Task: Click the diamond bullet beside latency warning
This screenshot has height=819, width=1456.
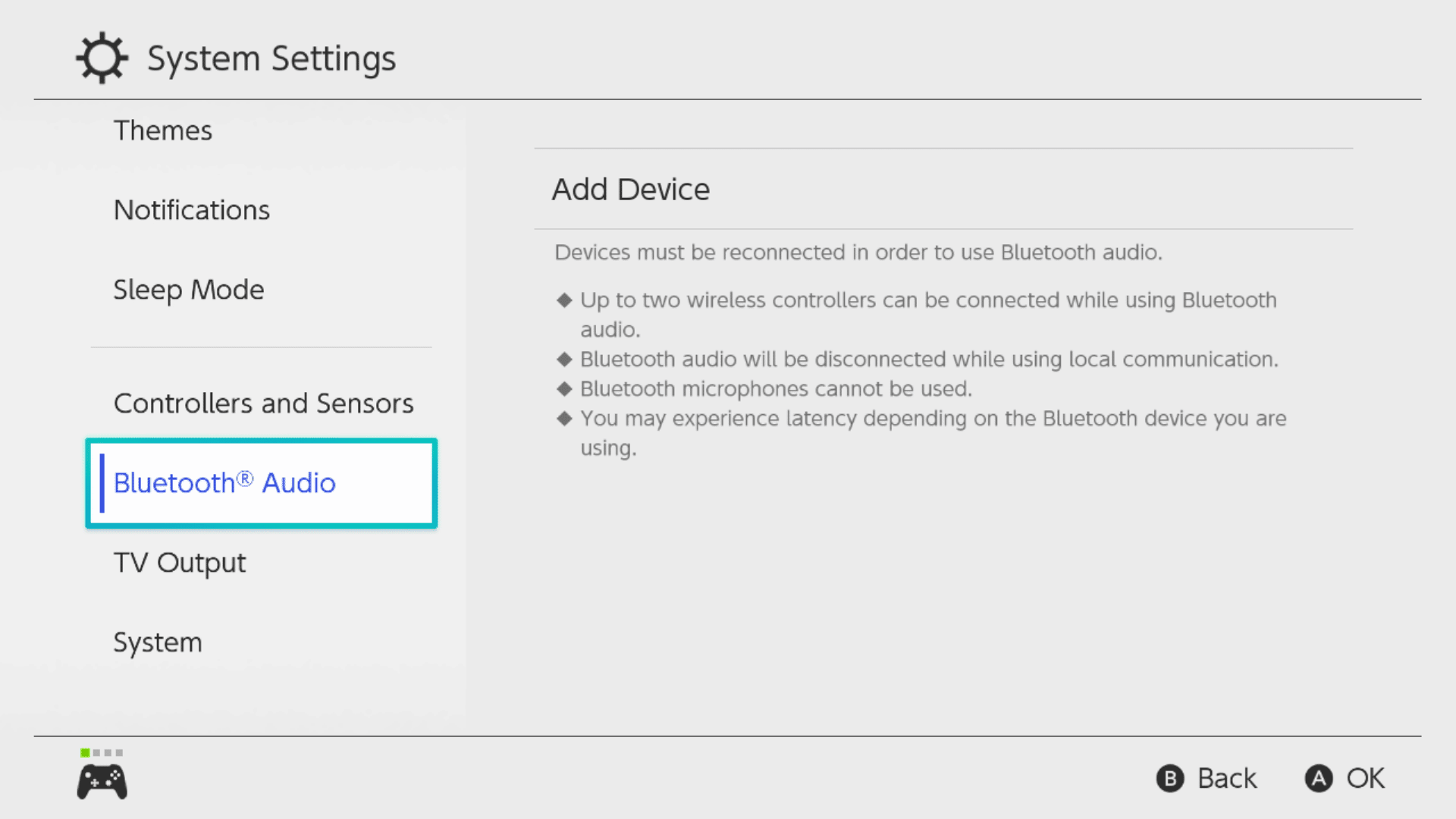Action: pos(563,419)
